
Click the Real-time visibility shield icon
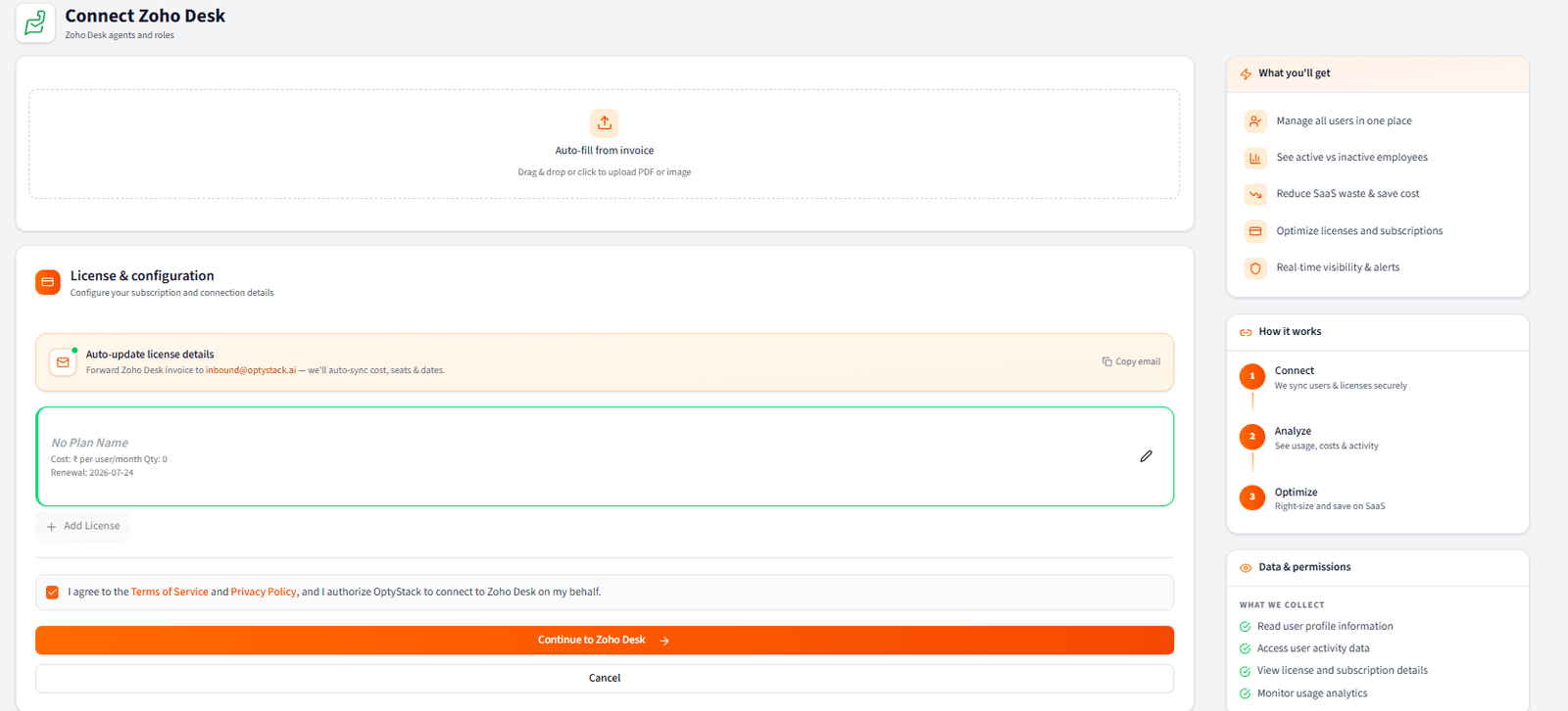(1255, 267)
